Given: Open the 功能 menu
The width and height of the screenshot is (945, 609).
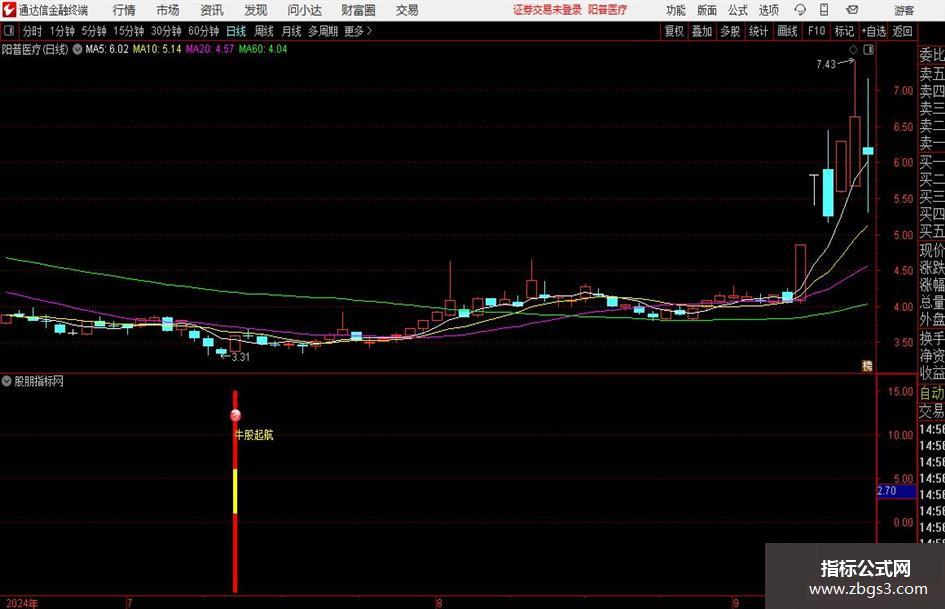Looking at the screenshot, I should (x=676, y=10).
